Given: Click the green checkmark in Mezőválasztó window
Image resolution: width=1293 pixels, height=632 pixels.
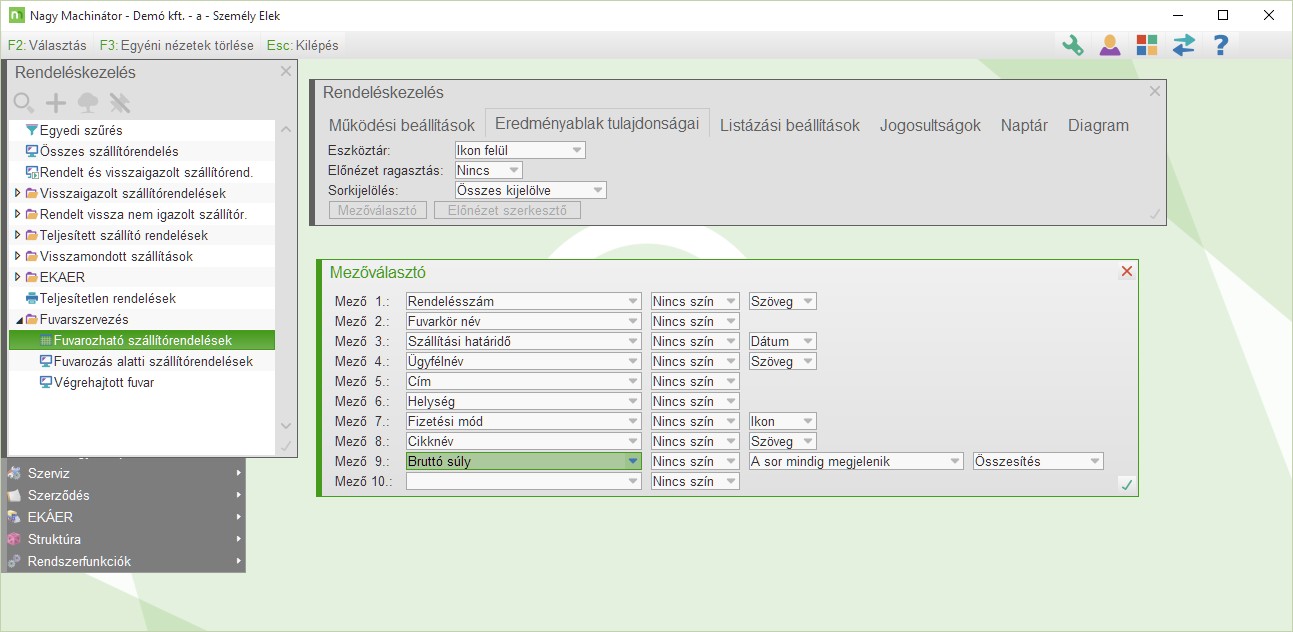Looking at the screenshot, I should coord(1126,484).
